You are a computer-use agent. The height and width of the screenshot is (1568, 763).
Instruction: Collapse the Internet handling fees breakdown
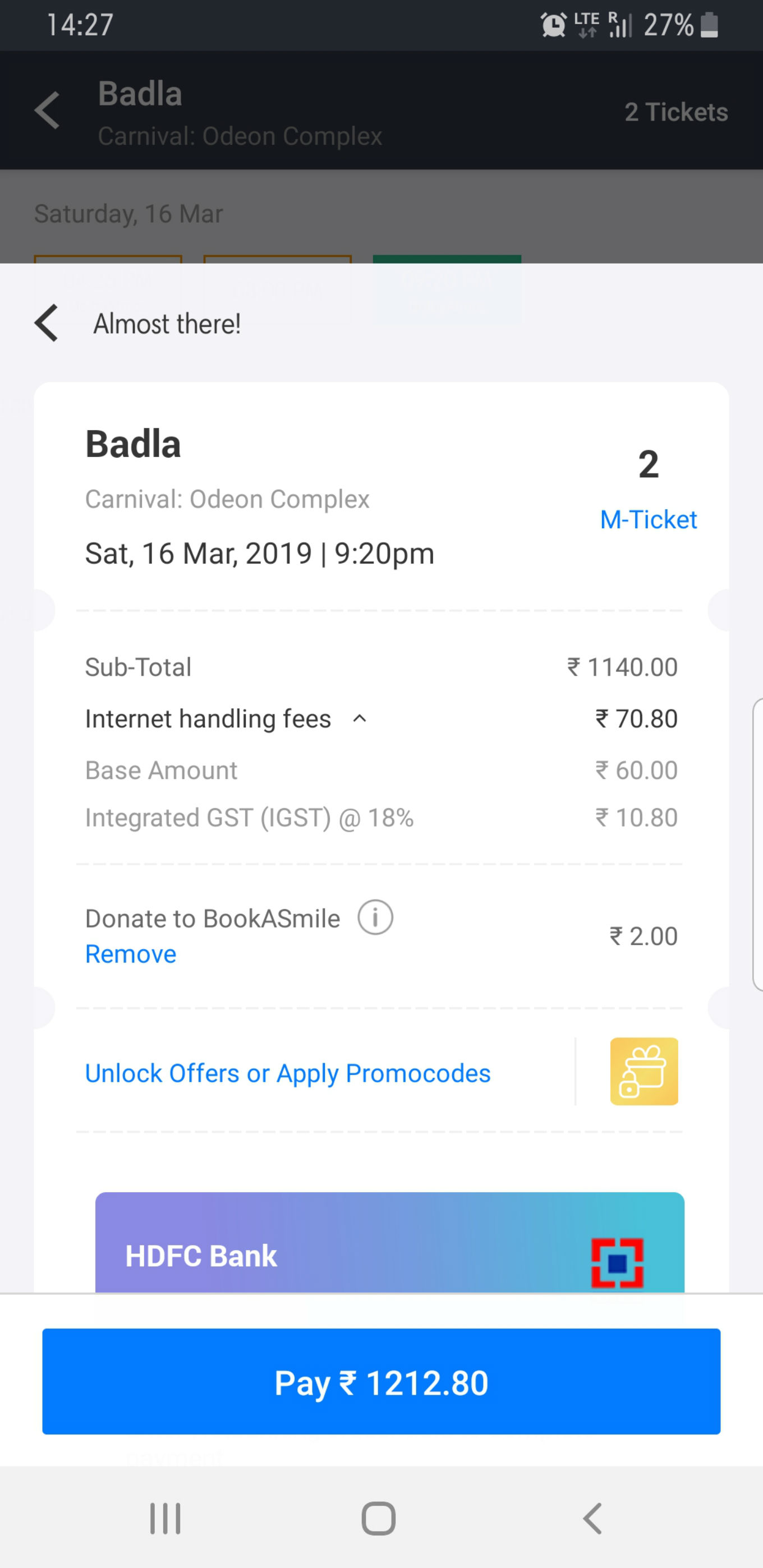coord(360,719)
